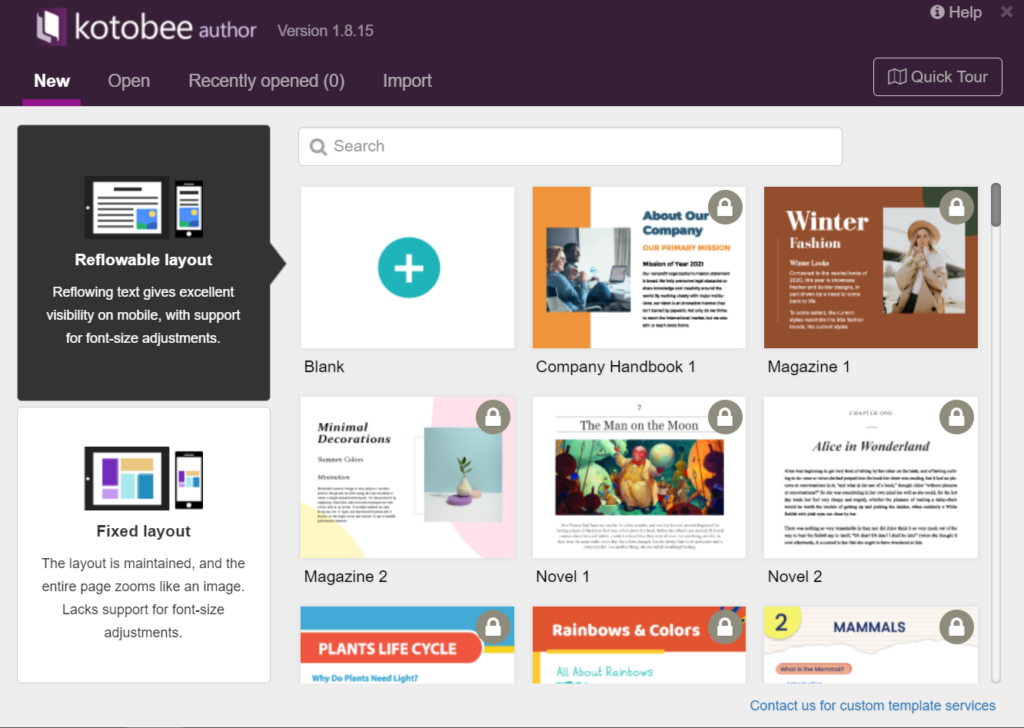Click the lock icon on Magazine 1 template
The width and height of the screenshot is (1024, 728).
tap(956, 206)
